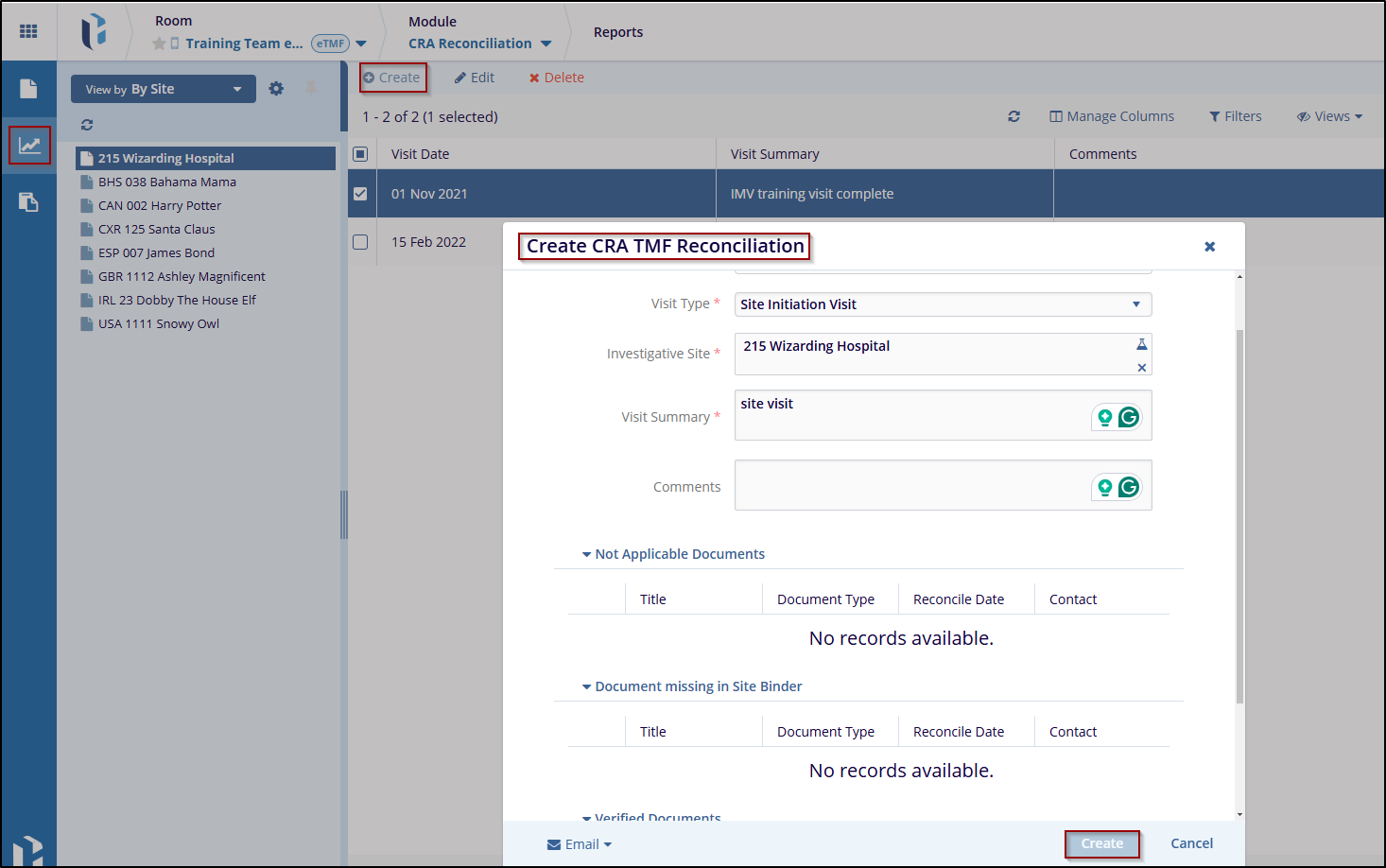Open the View by By Site dropdown
1386x868 pixels.
(163, 89)
